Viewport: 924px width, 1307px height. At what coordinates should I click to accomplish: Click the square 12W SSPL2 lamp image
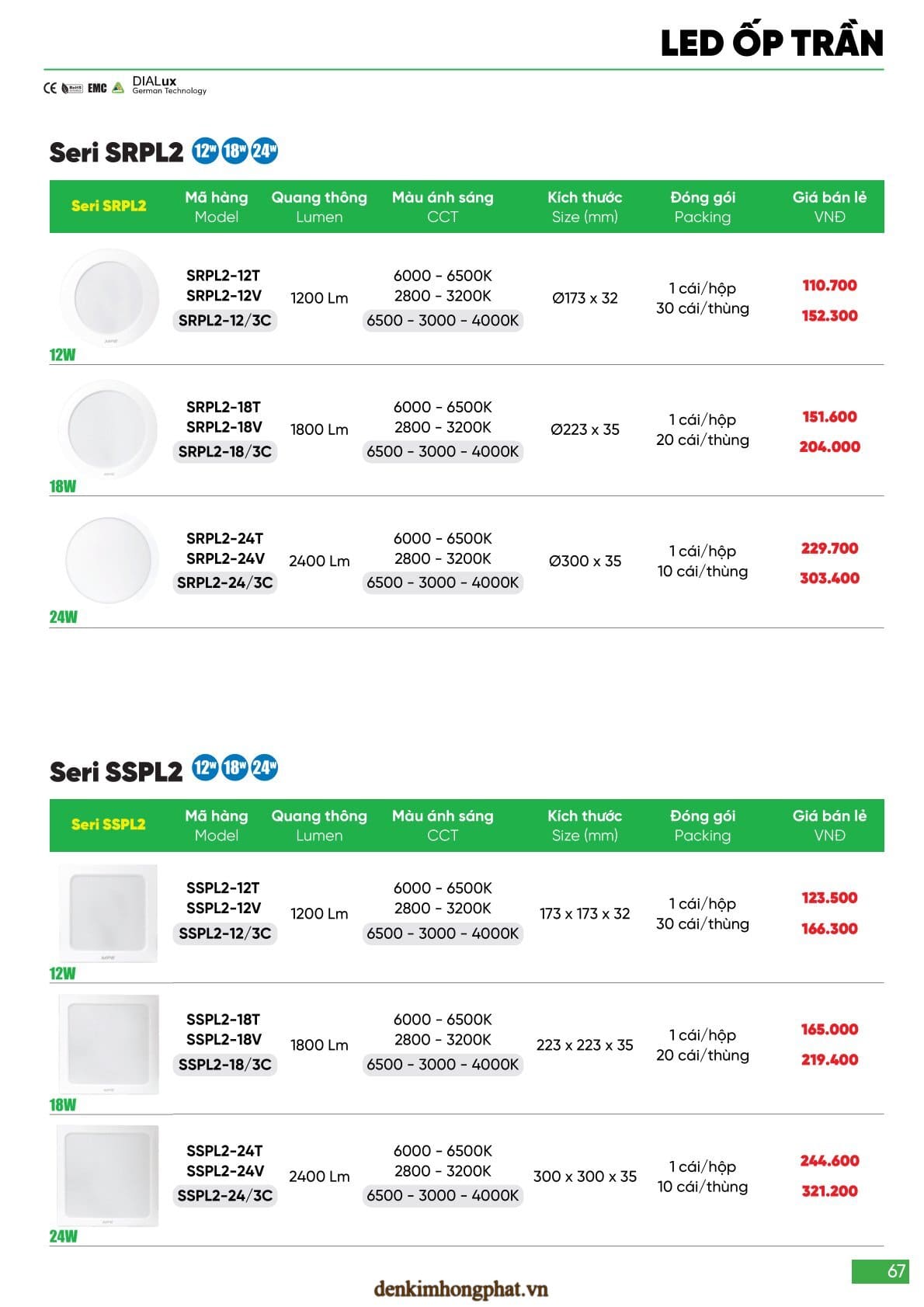coord(109,913)
